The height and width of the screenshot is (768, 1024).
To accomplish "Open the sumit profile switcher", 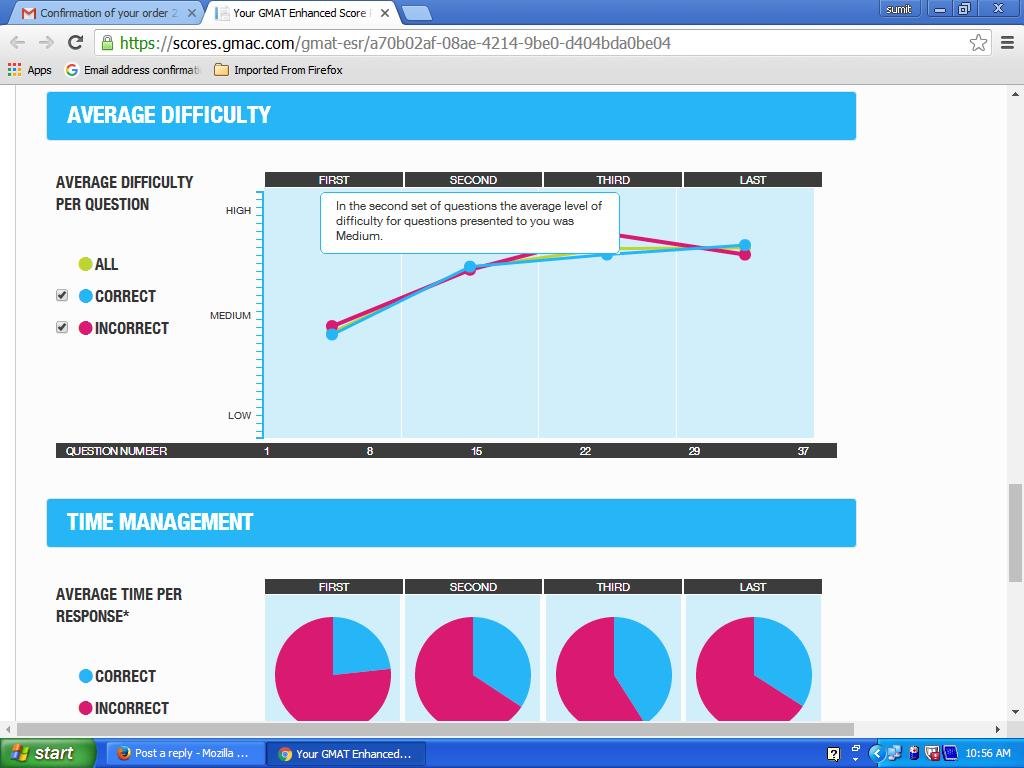I will tap(898, 9).
